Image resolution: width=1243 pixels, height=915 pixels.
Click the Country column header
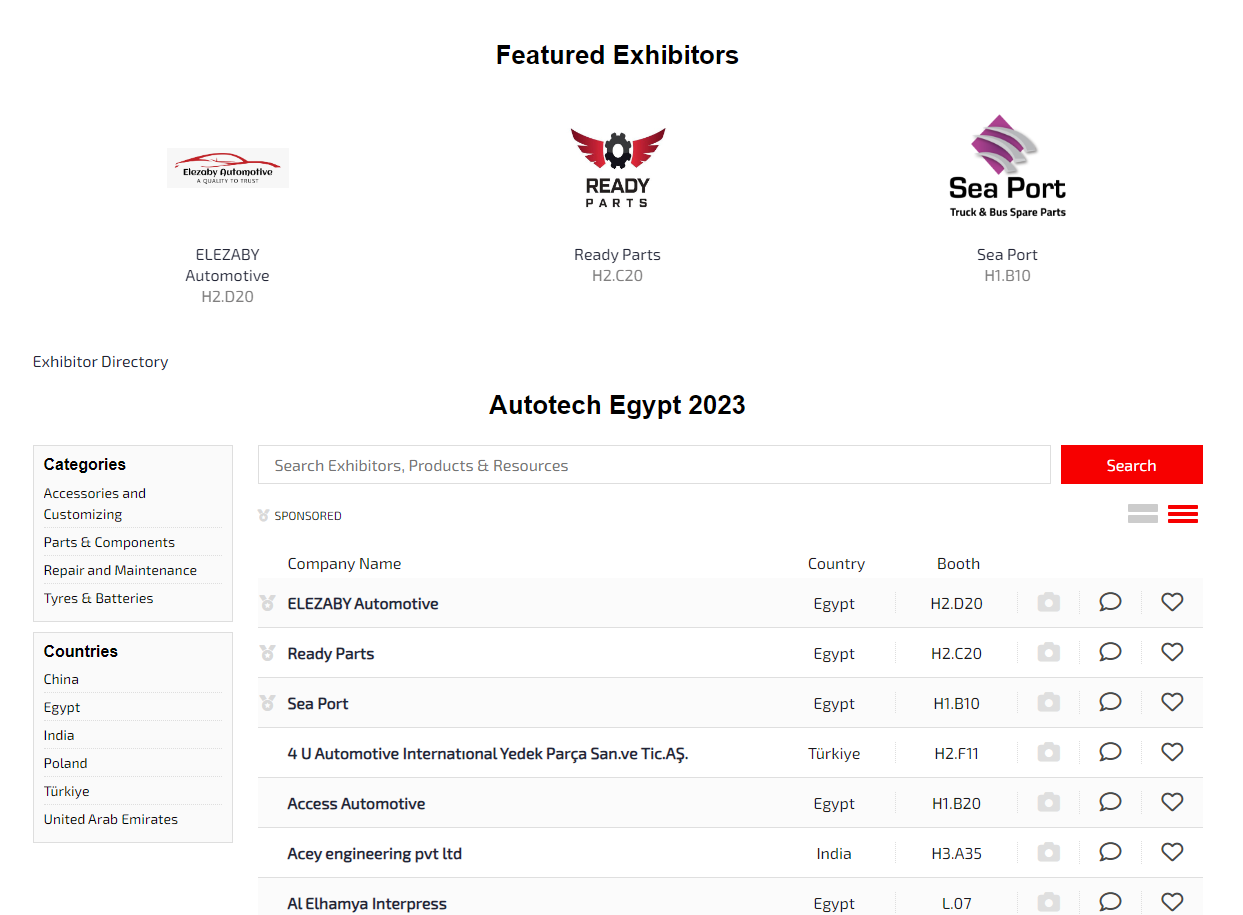836,563
